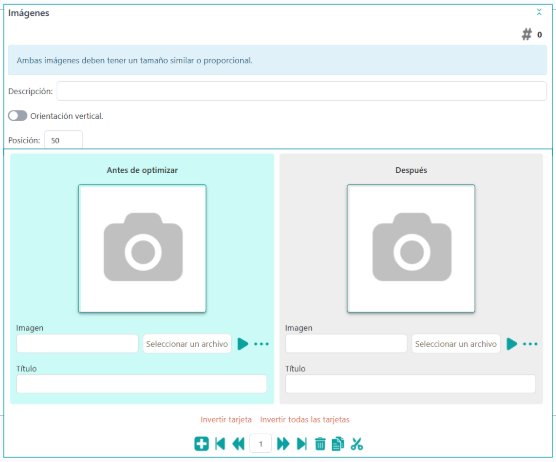Select a file for the Después image
556x462 pixels.
click(456, 344)
